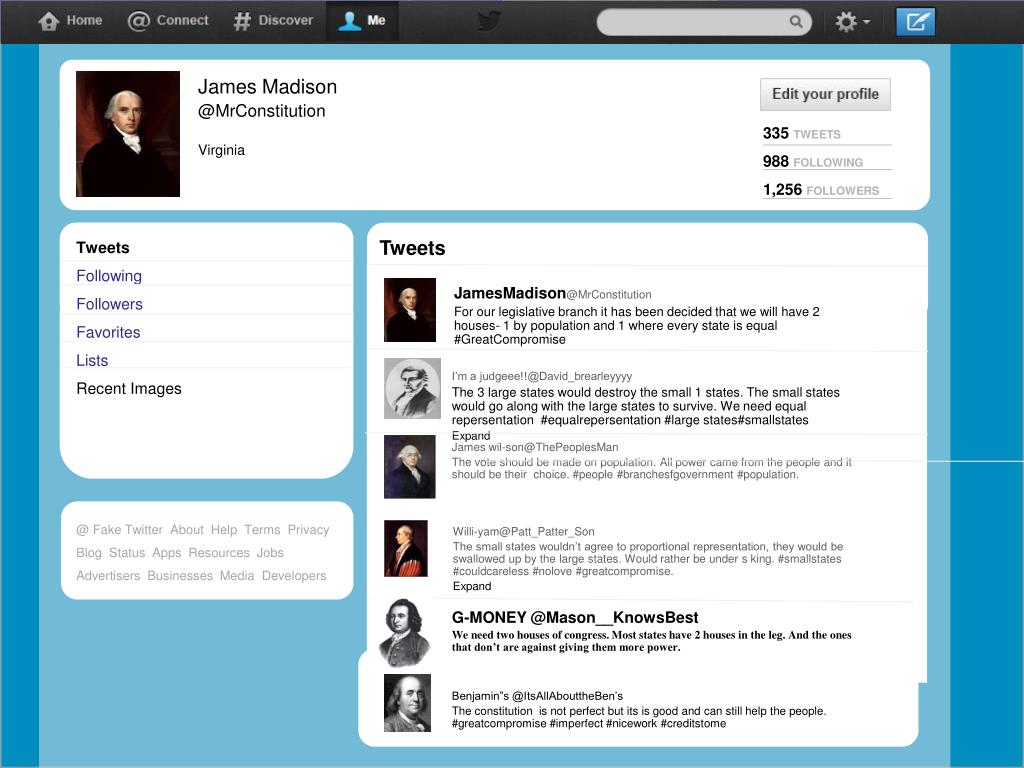This screenshot has width=1024, height=768.
Task: Click the Privacy footer link
Action: pos(308,530)
